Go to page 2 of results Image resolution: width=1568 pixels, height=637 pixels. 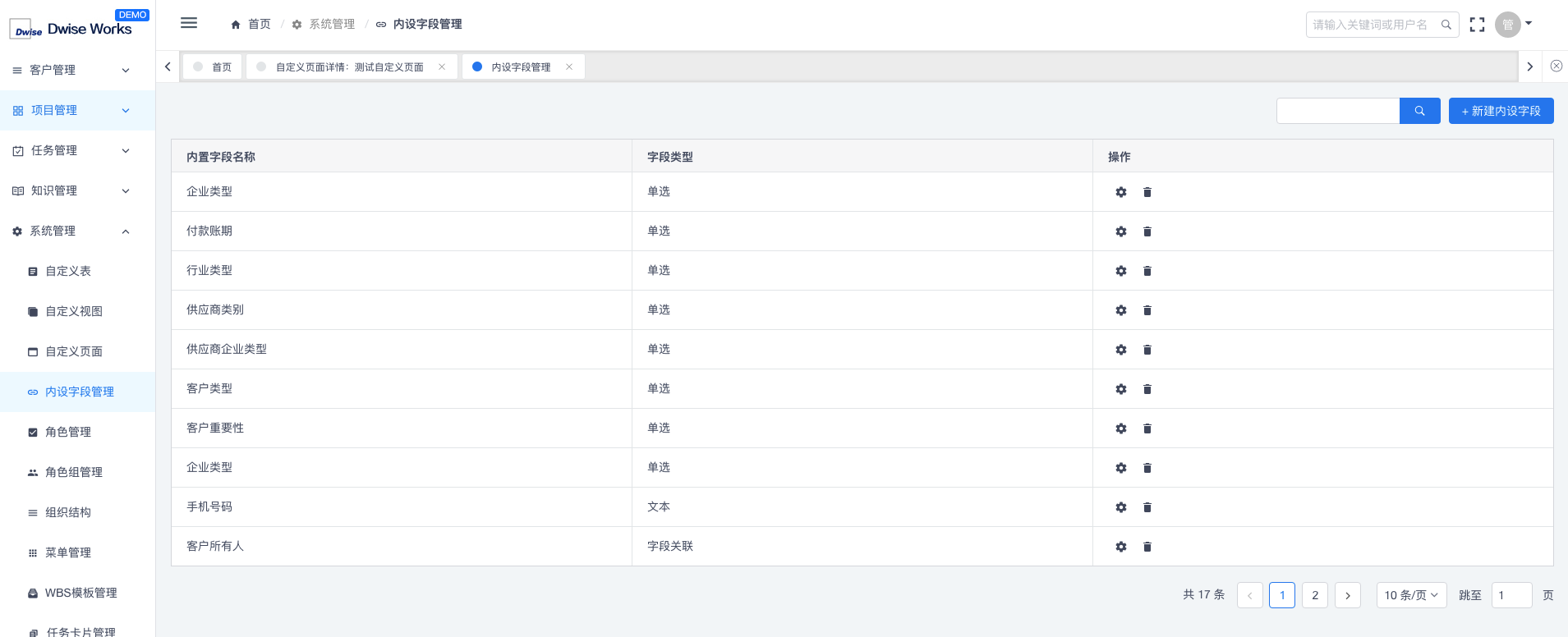pos(1315,595)
